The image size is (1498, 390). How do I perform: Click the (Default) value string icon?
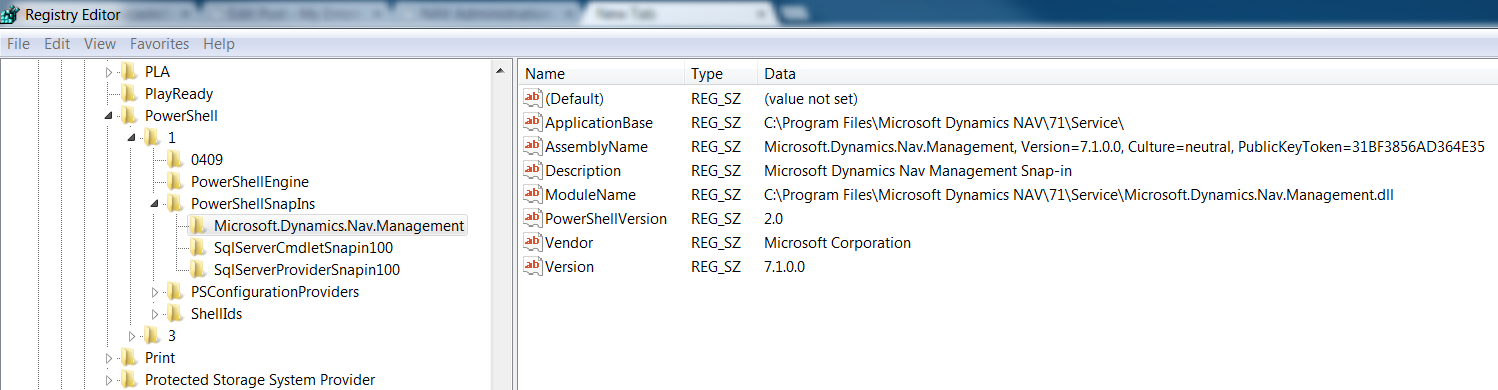pos(533,99)
